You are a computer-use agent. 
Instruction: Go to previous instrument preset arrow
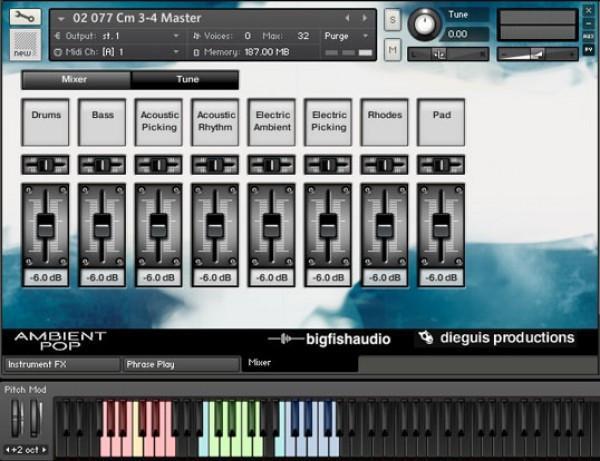(348, 18)
